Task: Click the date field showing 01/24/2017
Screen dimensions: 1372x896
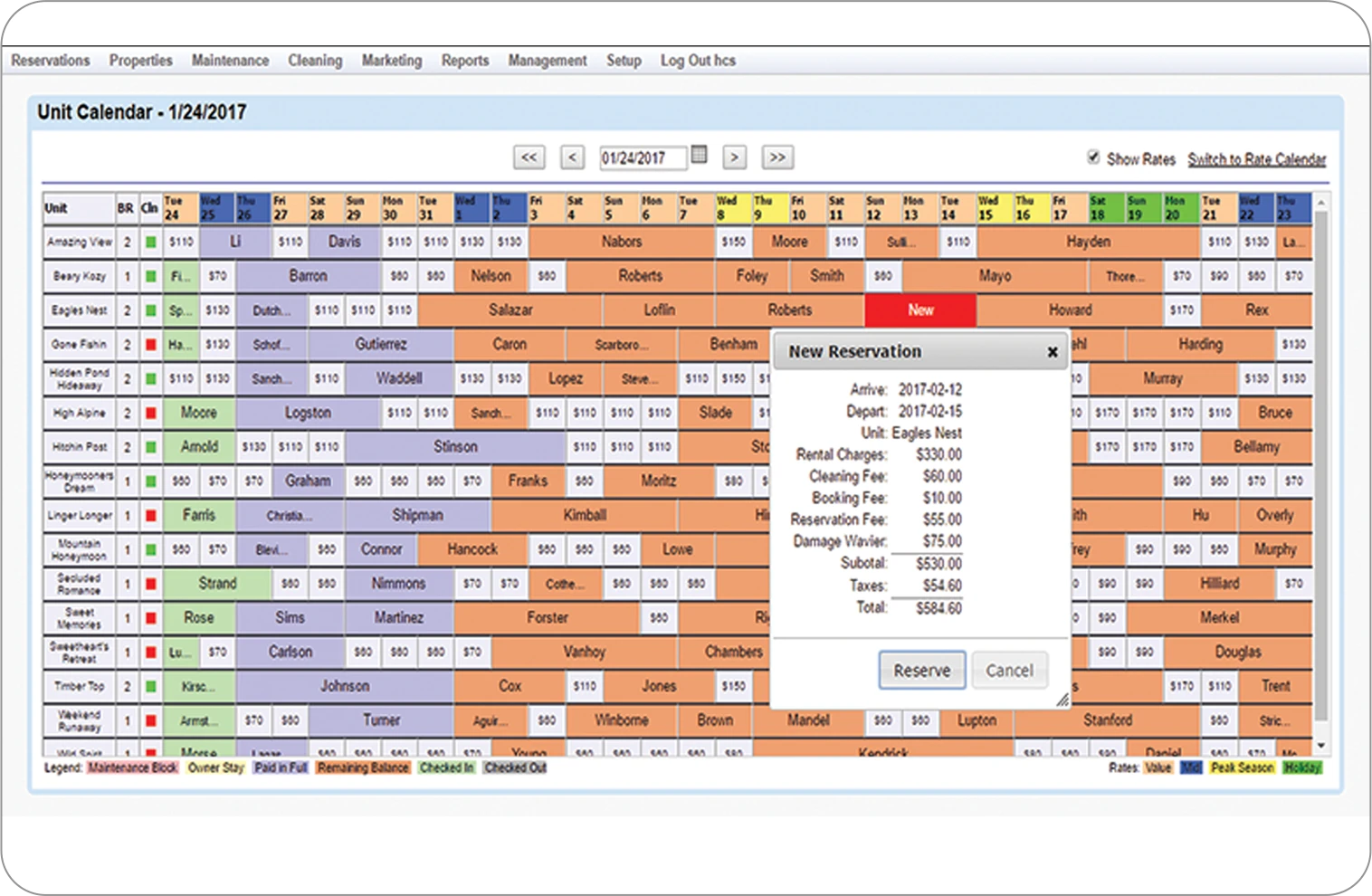Action: [643, 158]
